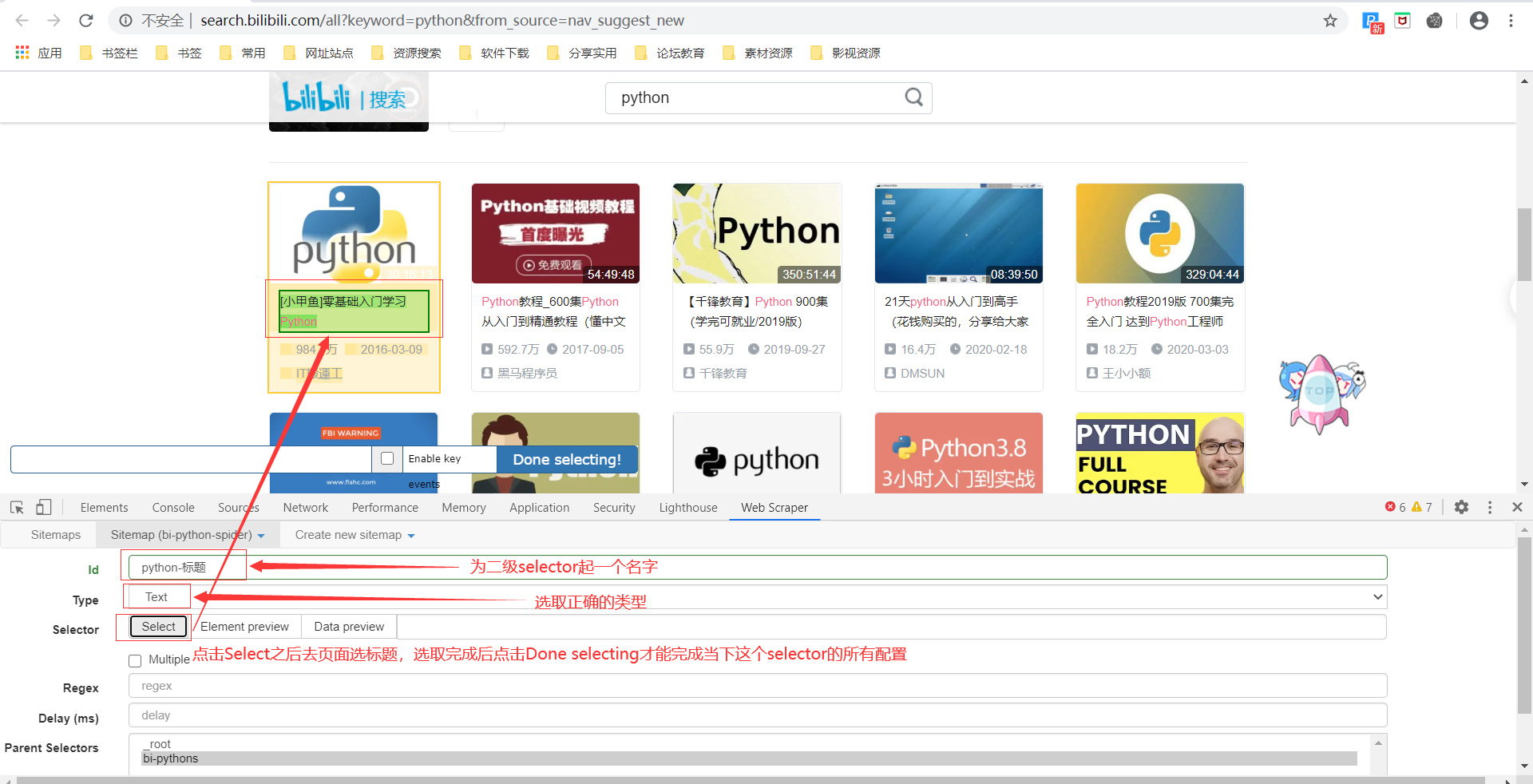Image resolution: width=1533 pixels, height=784 pixels.
Task: Open uploader link 黑马程序员
Action: tap(527, 373)
